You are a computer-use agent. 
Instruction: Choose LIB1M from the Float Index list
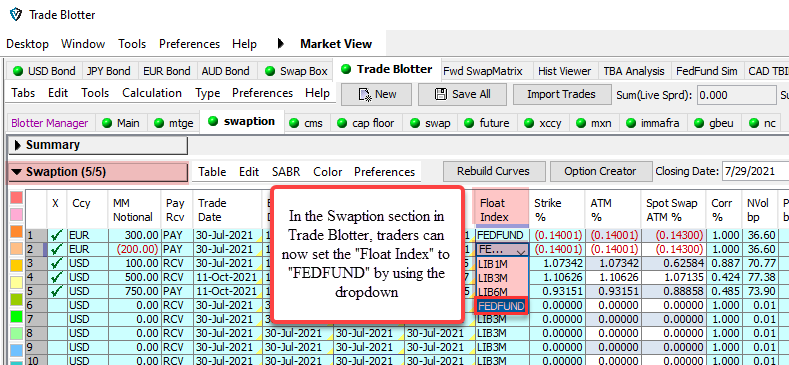501,263
